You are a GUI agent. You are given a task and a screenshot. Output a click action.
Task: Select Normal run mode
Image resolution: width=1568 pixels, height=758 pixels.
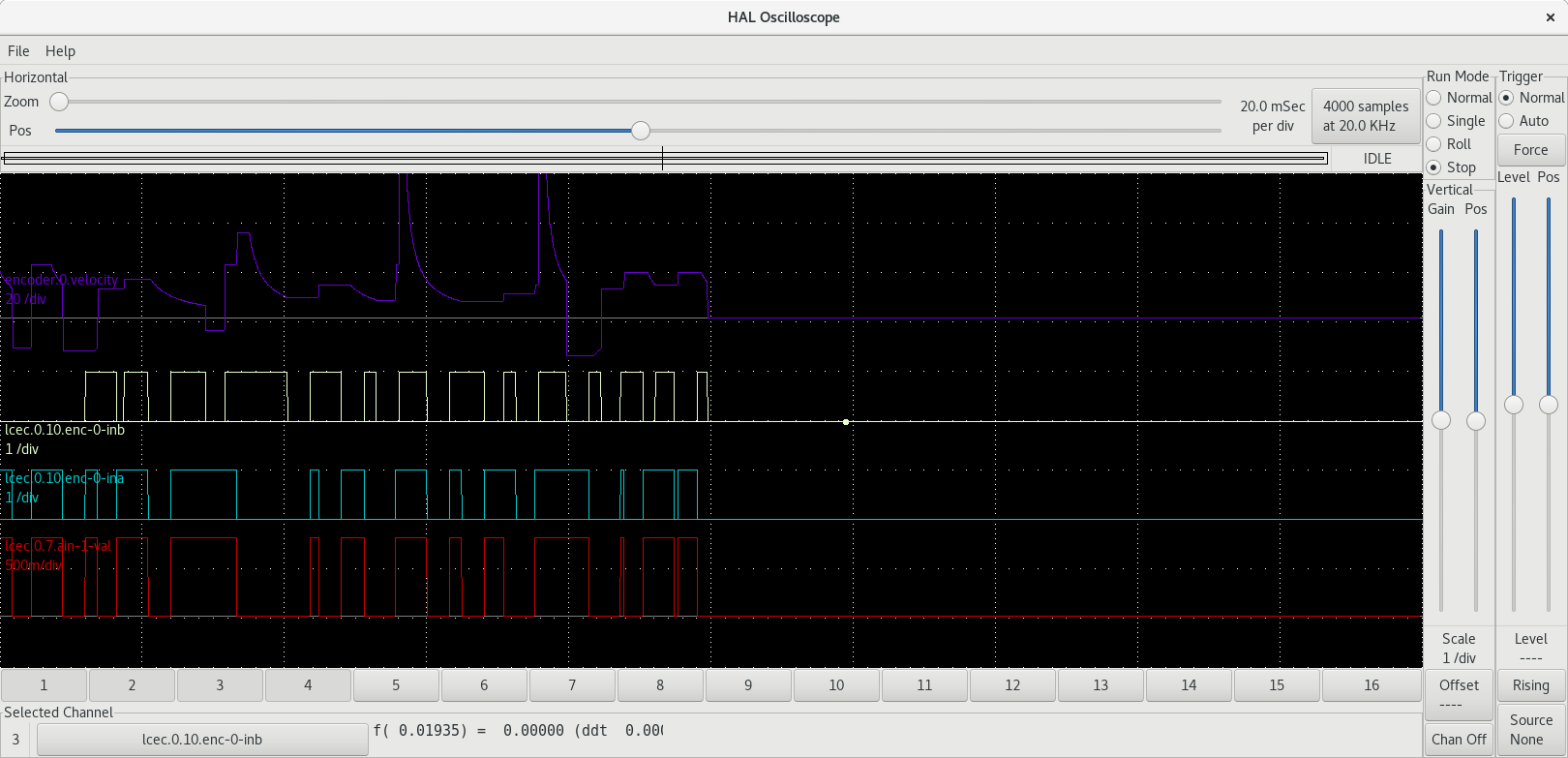click(1459, 98)
